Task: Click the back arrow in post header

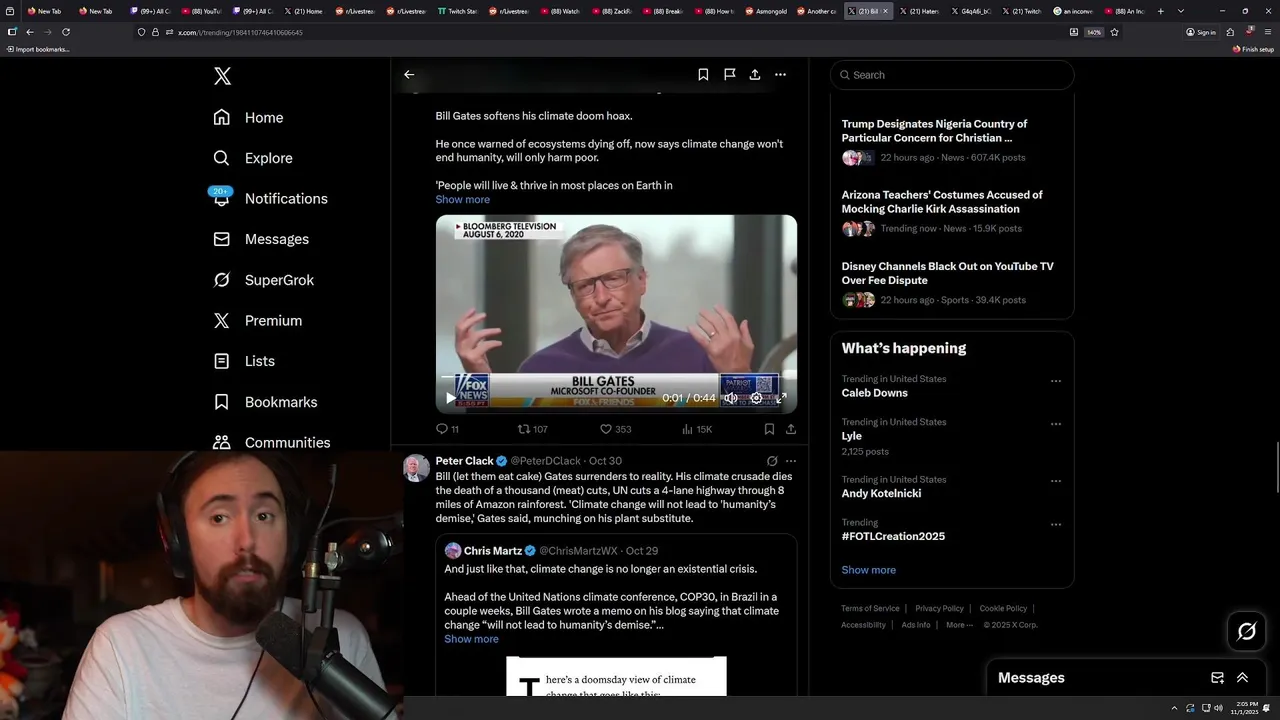Action: (409, 74)
